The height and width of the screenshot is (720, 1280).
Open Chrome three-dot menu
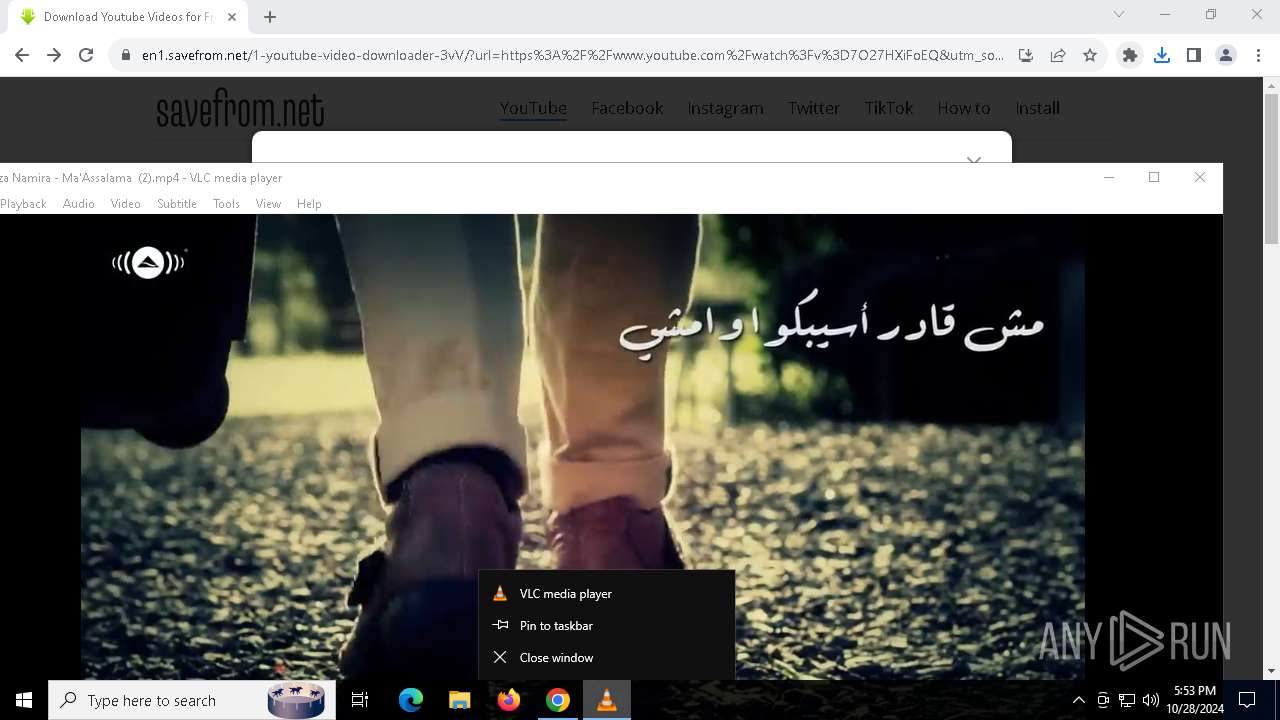(x=1258, y=56)
